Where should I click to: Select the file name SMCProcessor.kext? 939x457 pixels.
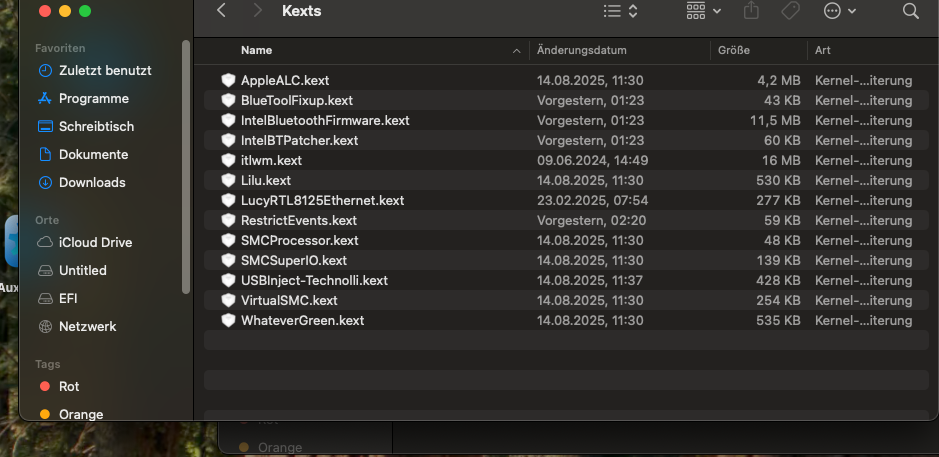click(x=299, y=240)
